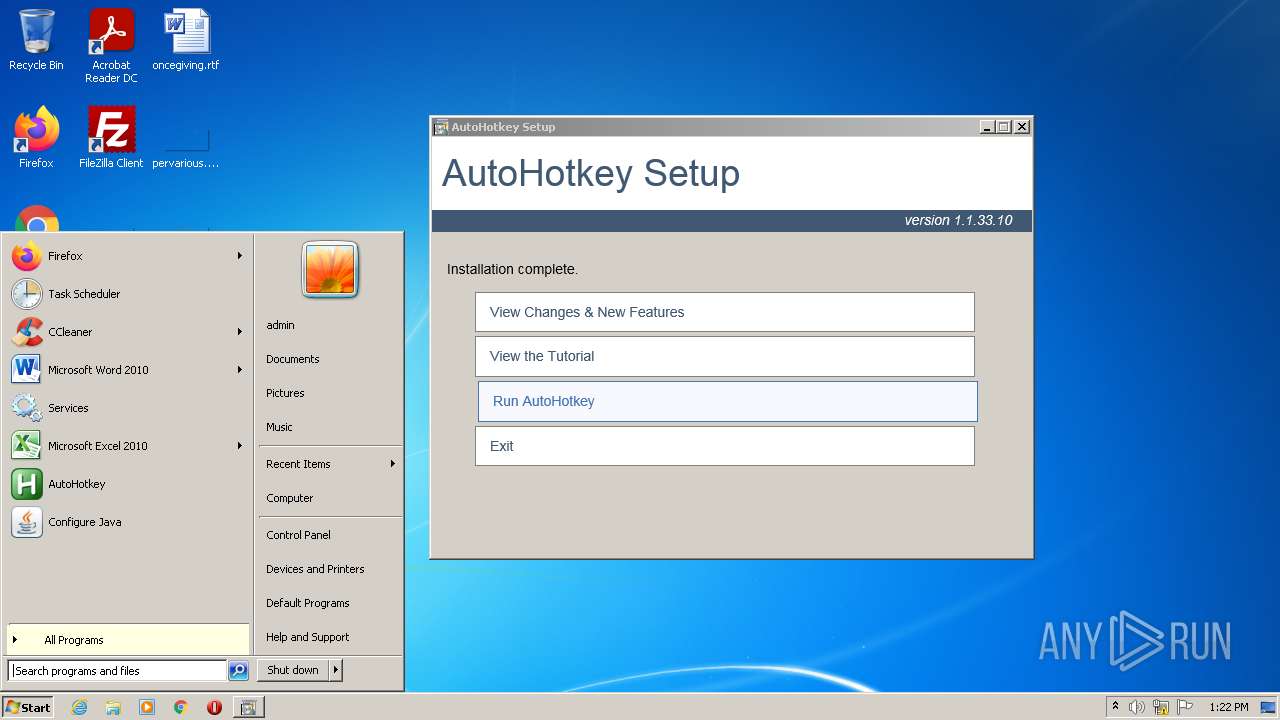The image size is (1280, 720).
Task: Open Internet Explorer from taskbar
Action: (79, 707)
